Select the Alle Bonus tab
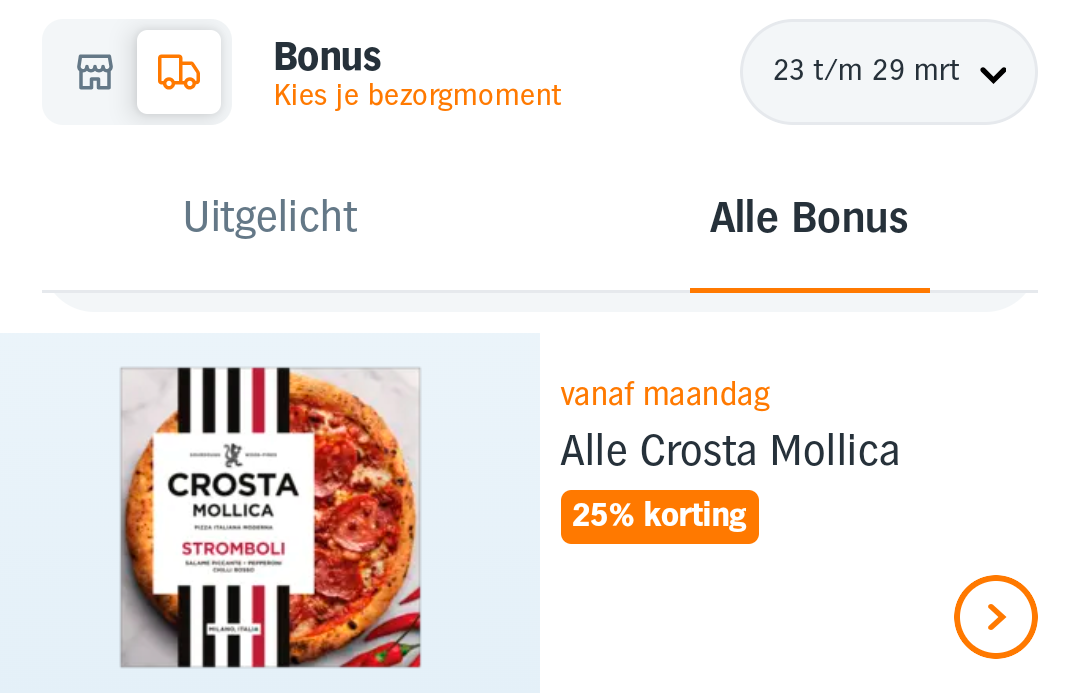This screenshot has width=1080, height=693. tap(809, 217)
